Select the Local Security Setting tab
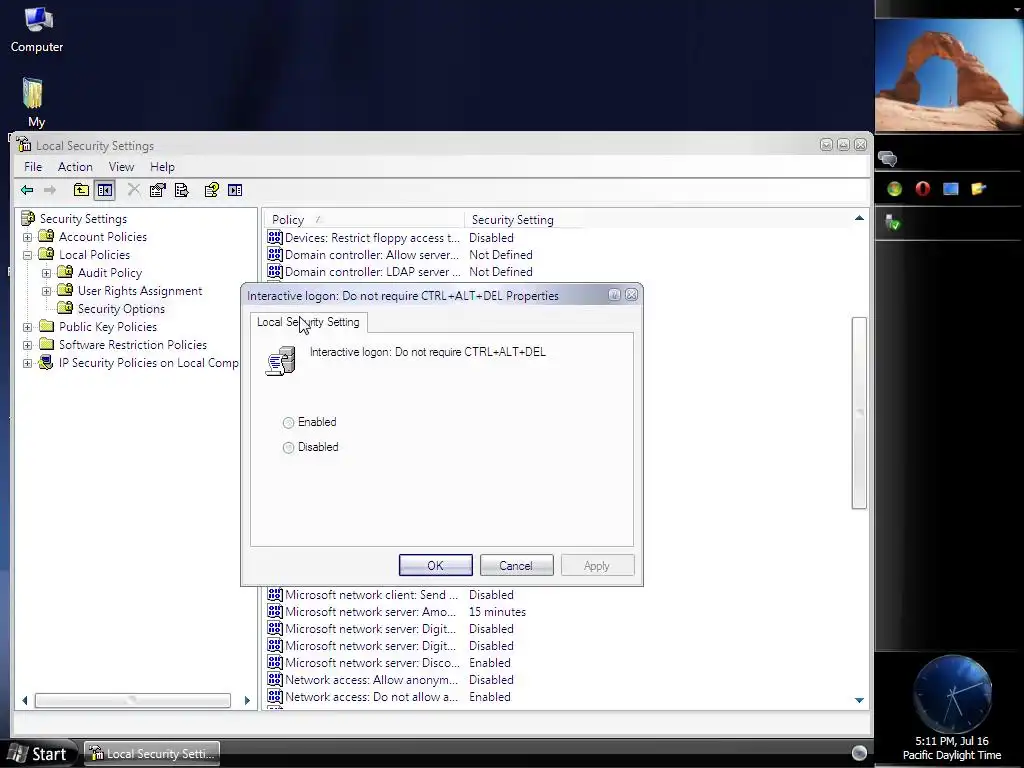This screenshot has height=768, width=1024. point(308,322)
